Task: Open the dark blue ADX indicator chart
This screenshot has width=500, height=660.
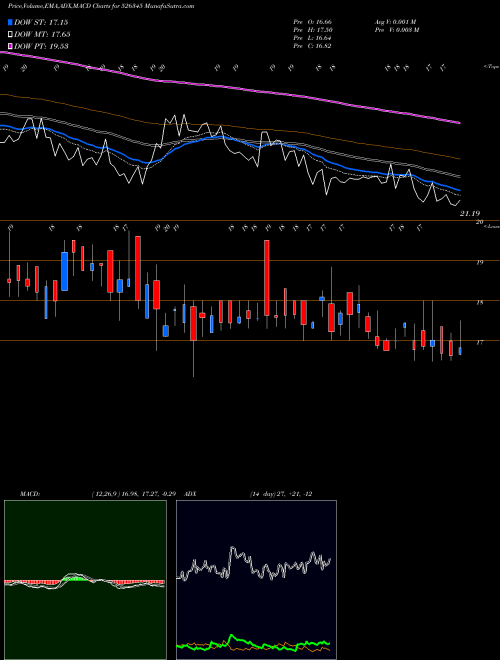Action: (x=256, y=580)
